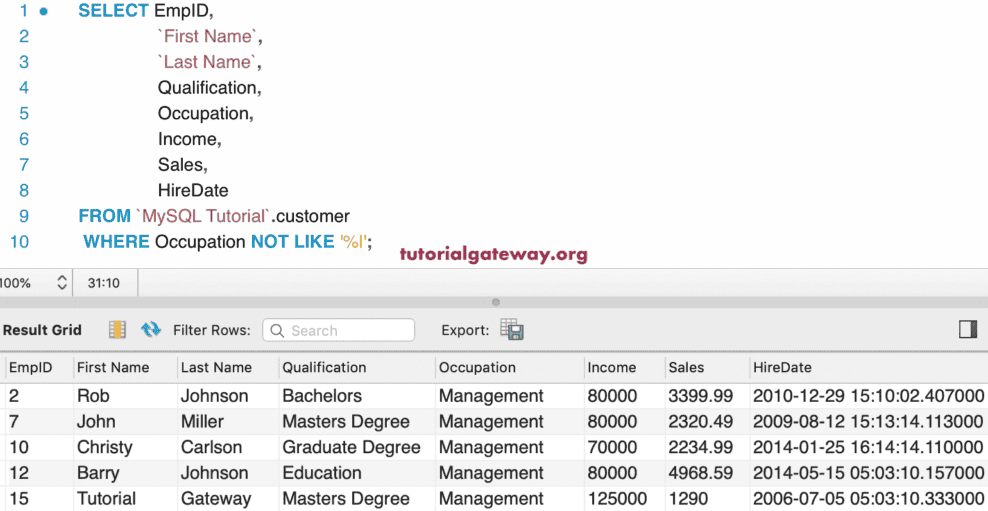The width and height of the screenshot is (988, 511).
Task: Select hire date 2014-05-15 05:03:10.157000
Action: click(868, 473)
